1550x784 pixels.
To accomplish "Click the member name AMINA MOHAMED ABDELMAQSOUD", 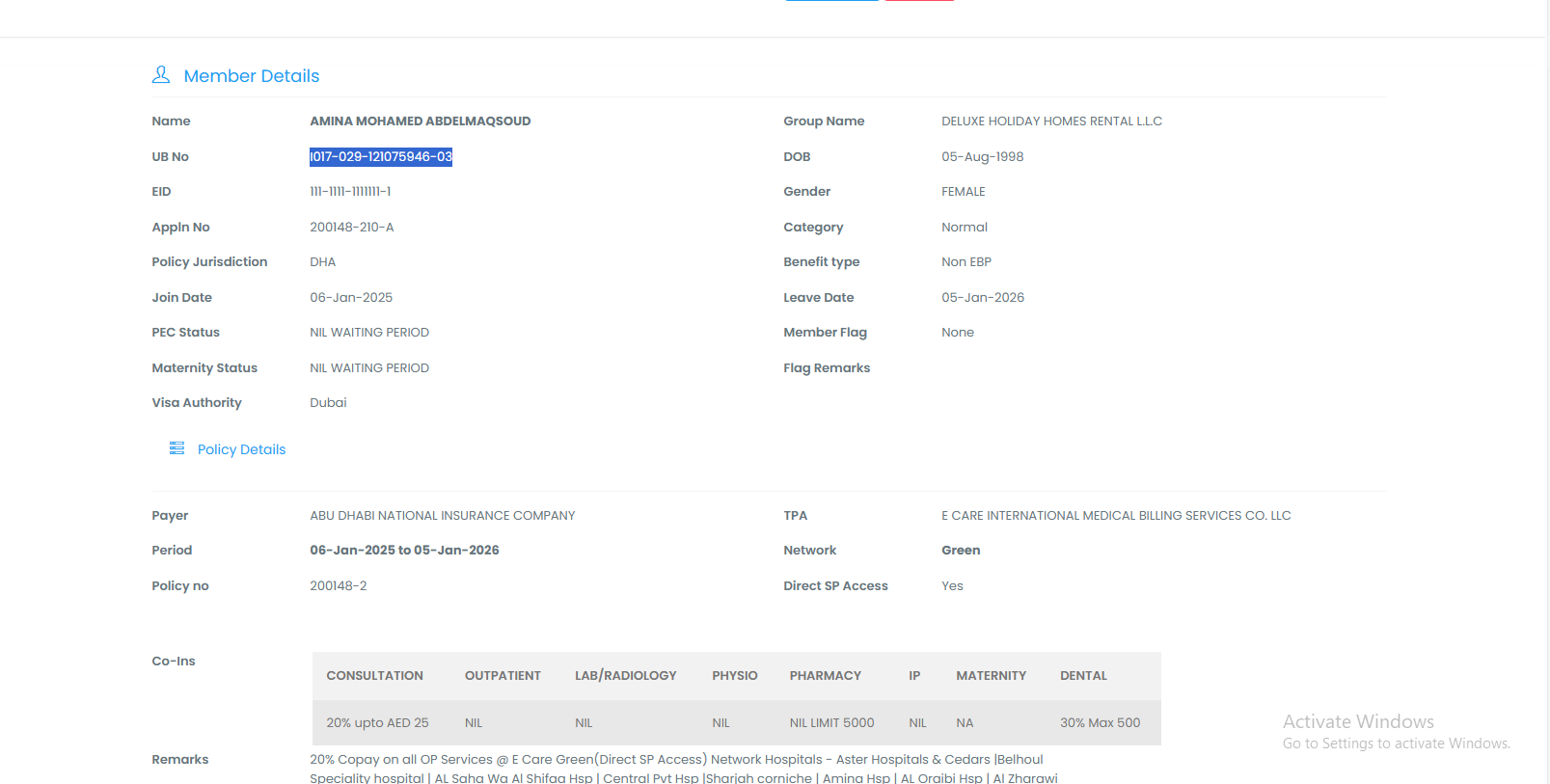I will click(420, 122).
